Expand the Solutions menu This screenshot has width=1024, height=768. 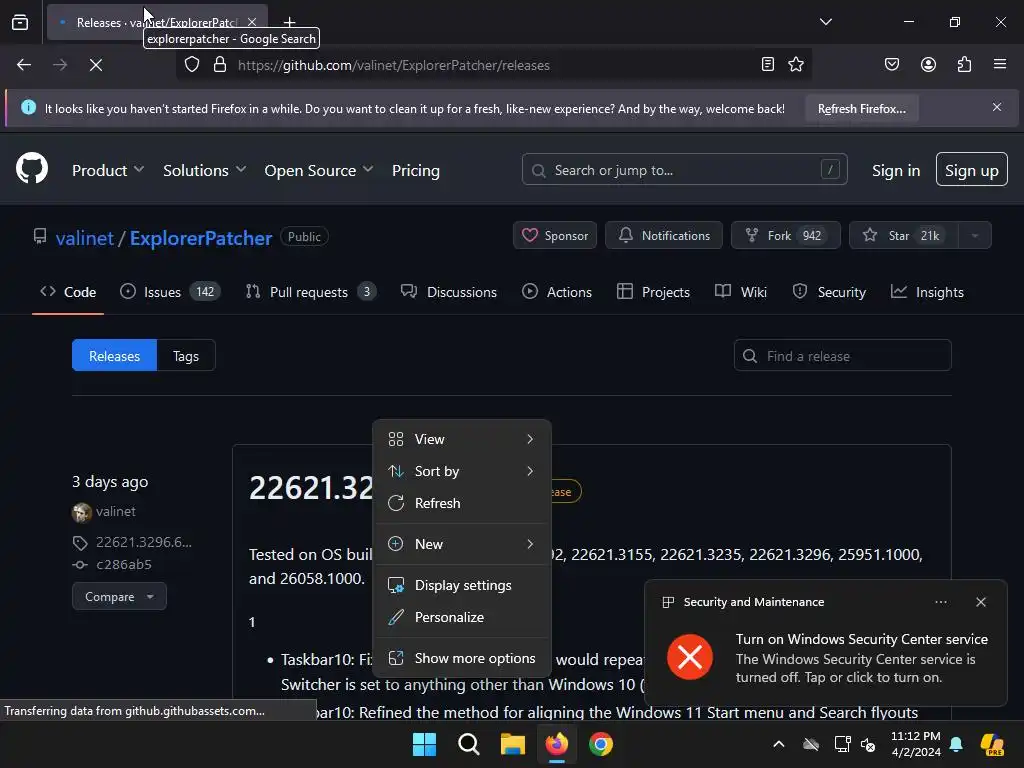[204, 170]
